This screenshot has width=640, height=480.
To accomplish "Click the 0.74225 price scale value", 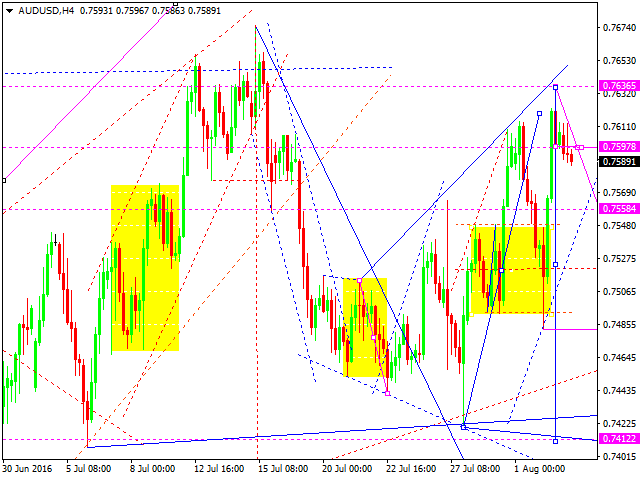I will pyautogui.click(x=619, y=424).
